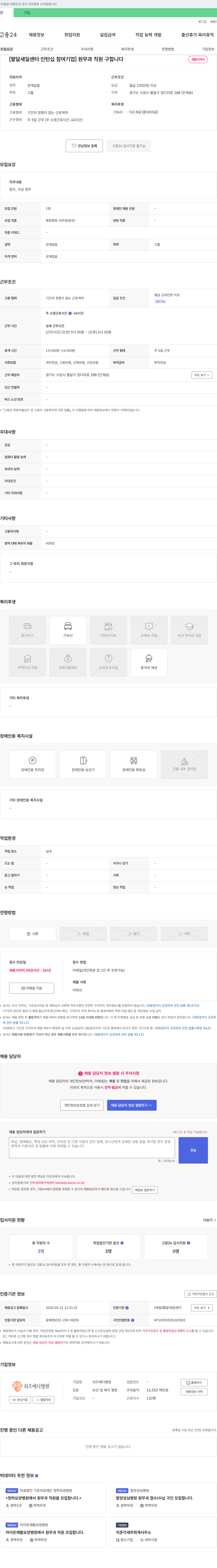
Task: Click the 인증기관 info icon
Action: [x=127, y=1308]
